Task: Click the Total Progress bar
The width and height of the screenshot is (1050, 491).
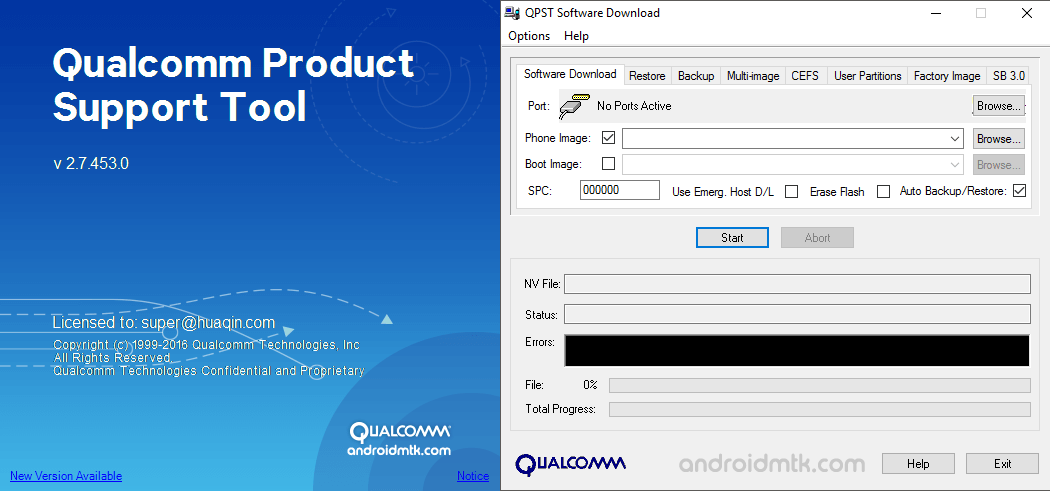Action: [819, 409]
